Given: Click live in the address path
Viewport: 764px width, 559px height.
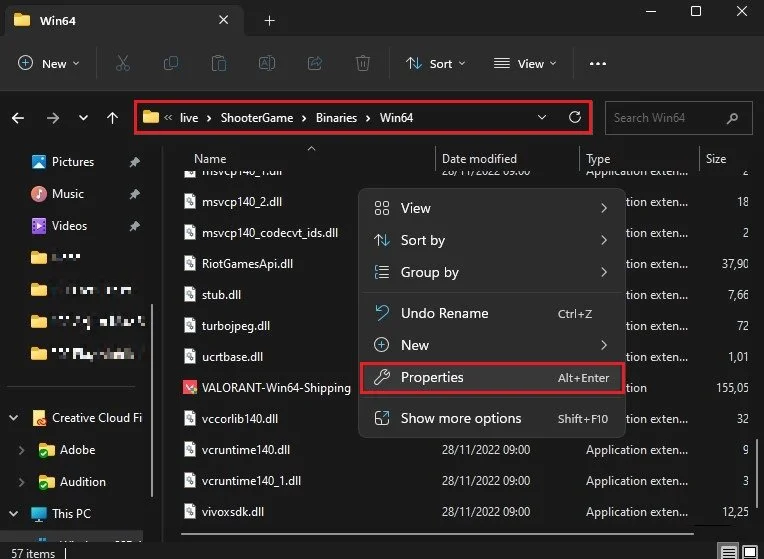Looking at the screenshot, I should 189,118.
